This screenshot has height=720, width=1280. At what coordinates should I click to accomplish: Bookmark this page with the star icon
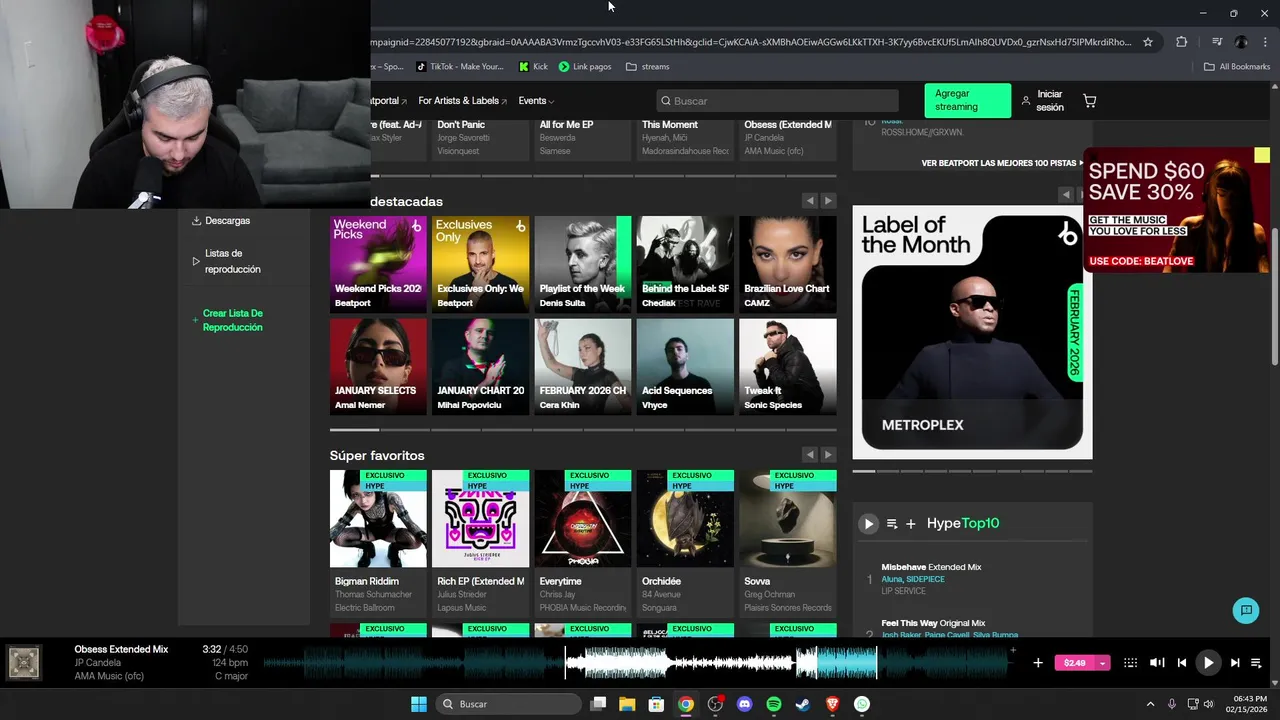(1148, 42)
